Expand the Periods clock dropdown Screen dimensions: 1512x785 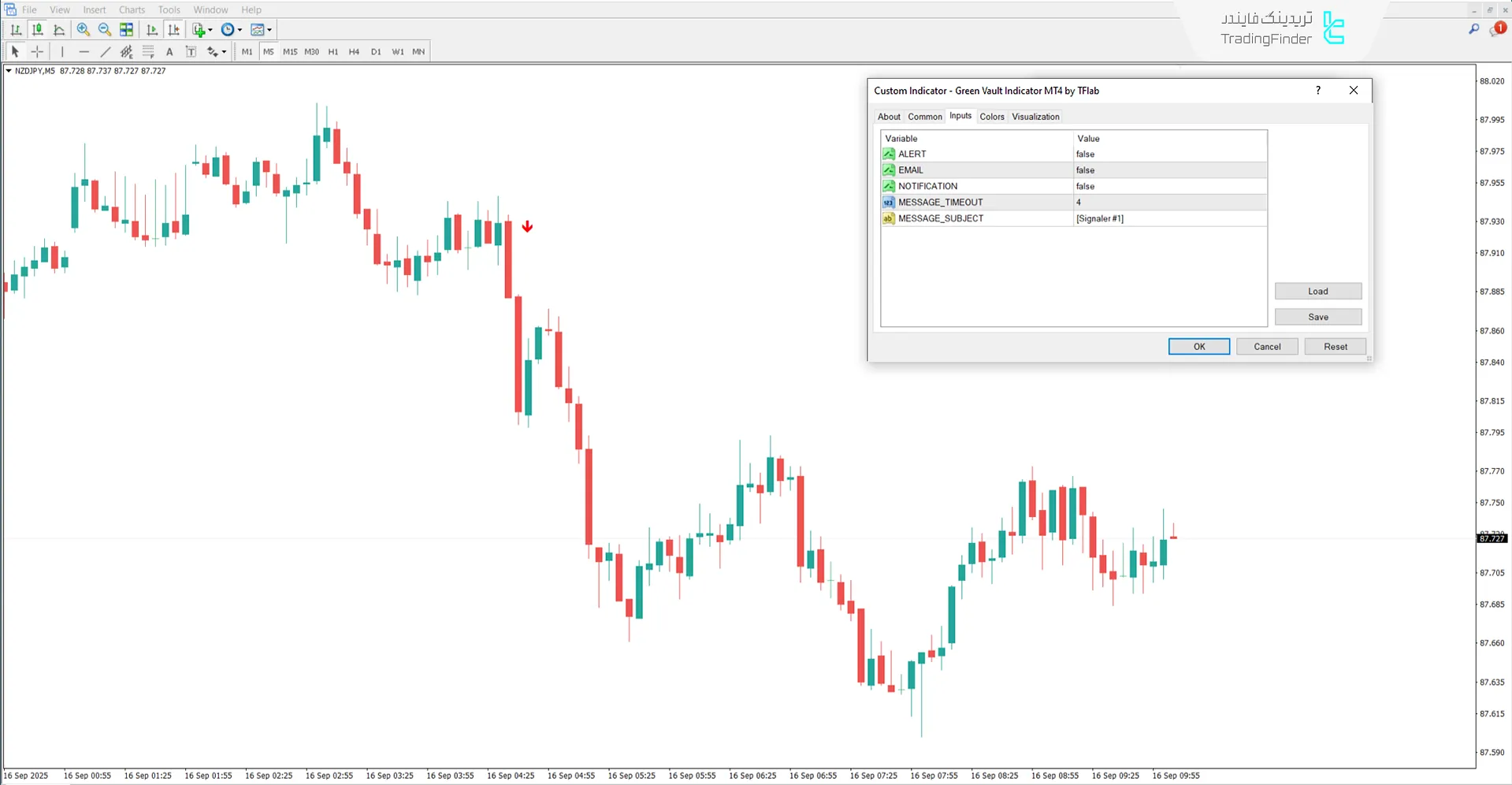click(240, 30)
